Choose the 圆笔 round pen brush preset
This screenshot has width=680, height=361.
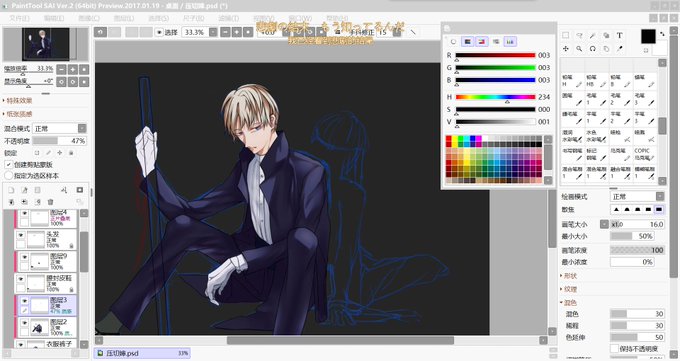click(572, 99)
